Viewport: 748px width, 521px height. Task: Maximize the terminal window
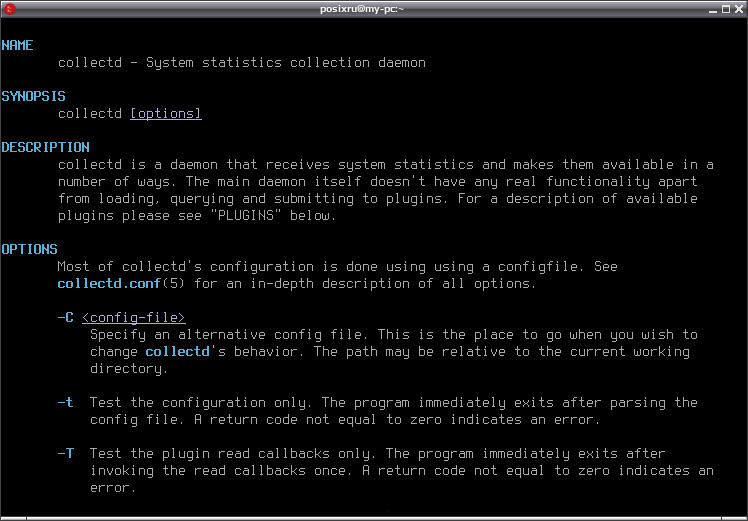pyautogui.click(x=726, y=9)
